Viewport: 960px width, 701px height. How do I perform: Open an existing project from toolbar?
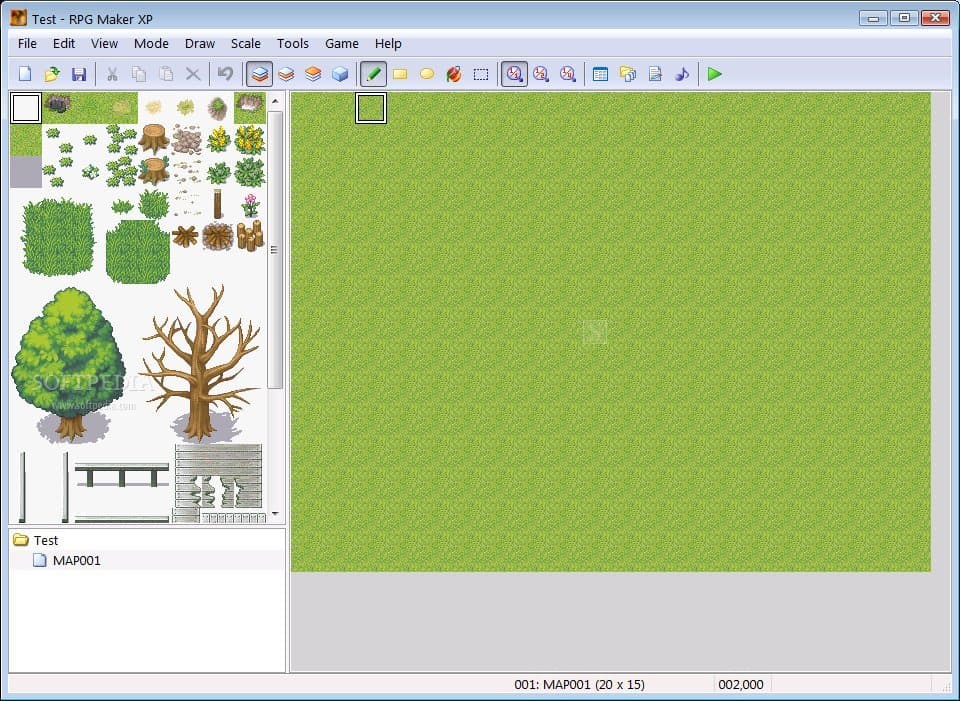[x=52, y=74]
